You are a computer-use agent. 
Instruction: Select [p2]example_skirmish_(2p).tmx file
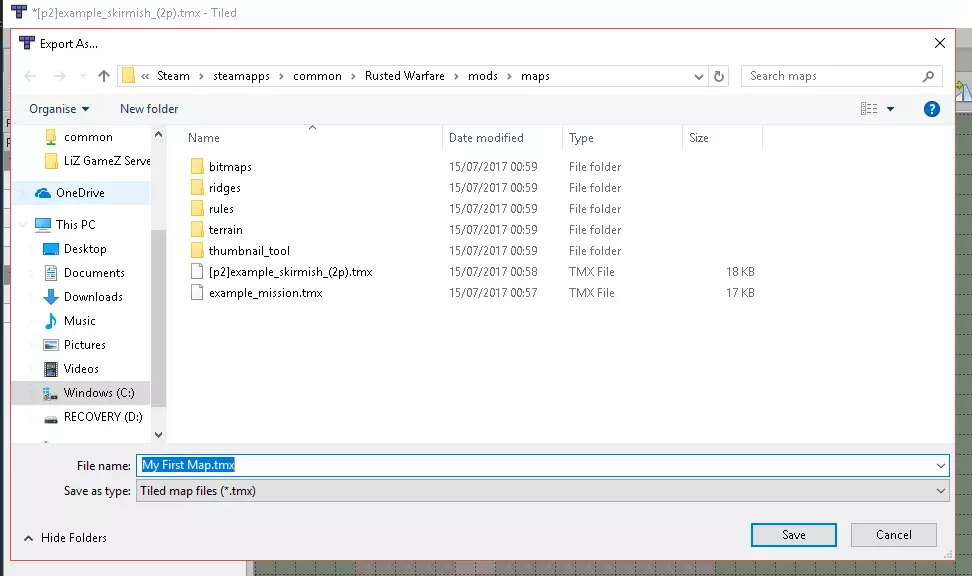(x=290, y=272)
